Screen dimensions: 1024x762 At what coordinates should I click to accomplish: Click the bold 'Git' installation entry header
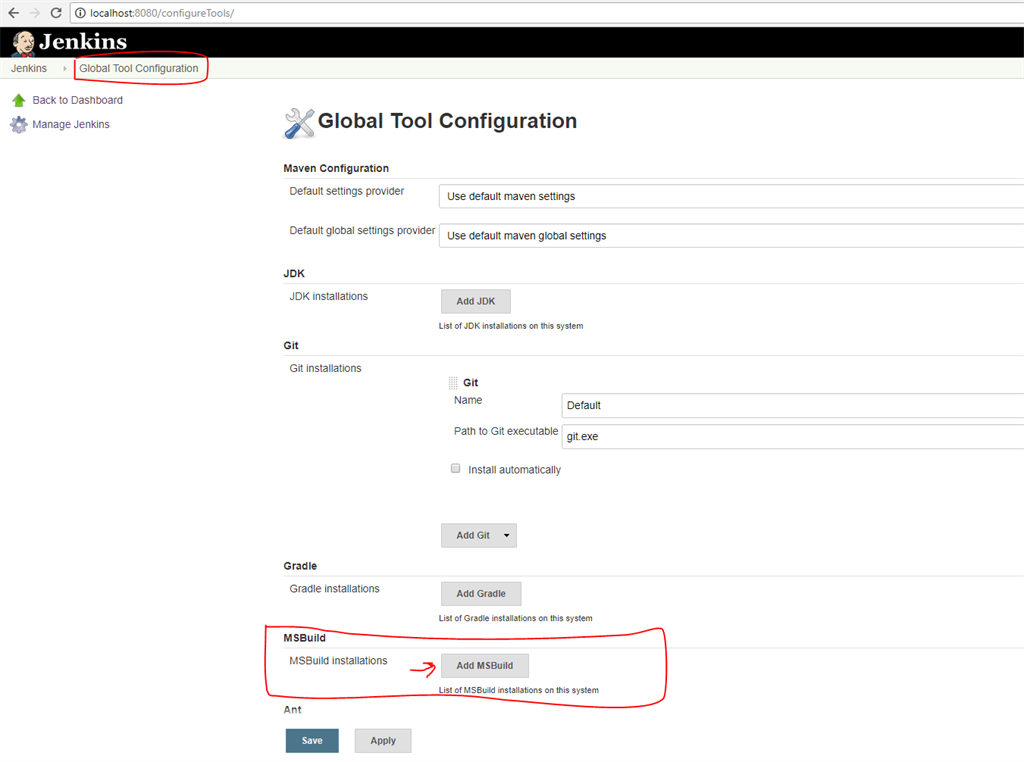point(470,383)
